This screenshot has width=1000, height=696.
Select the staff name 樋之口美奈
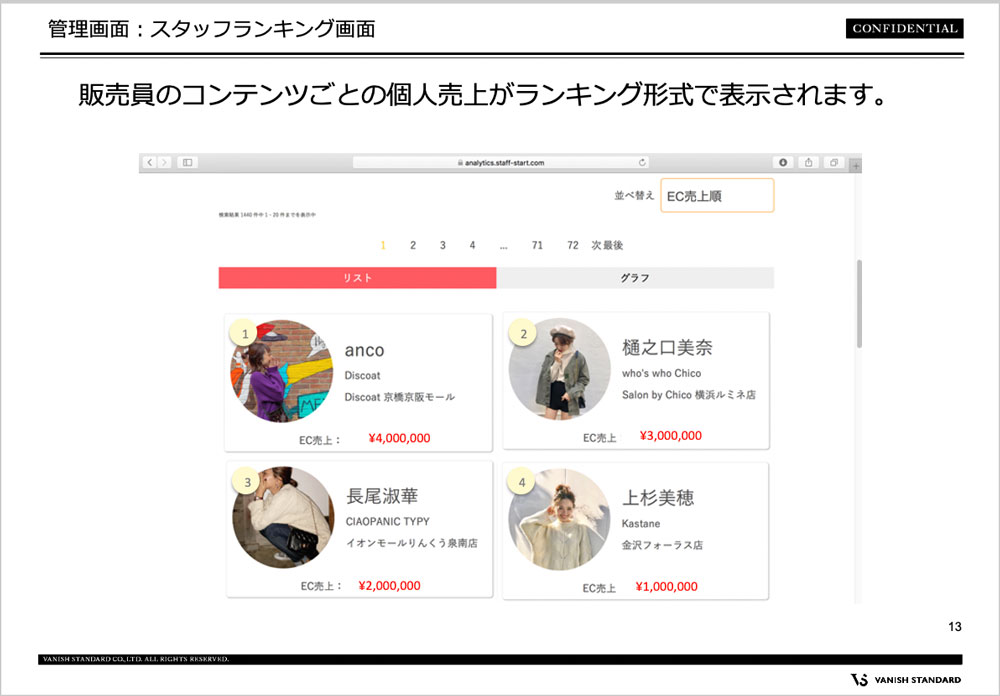667,348
